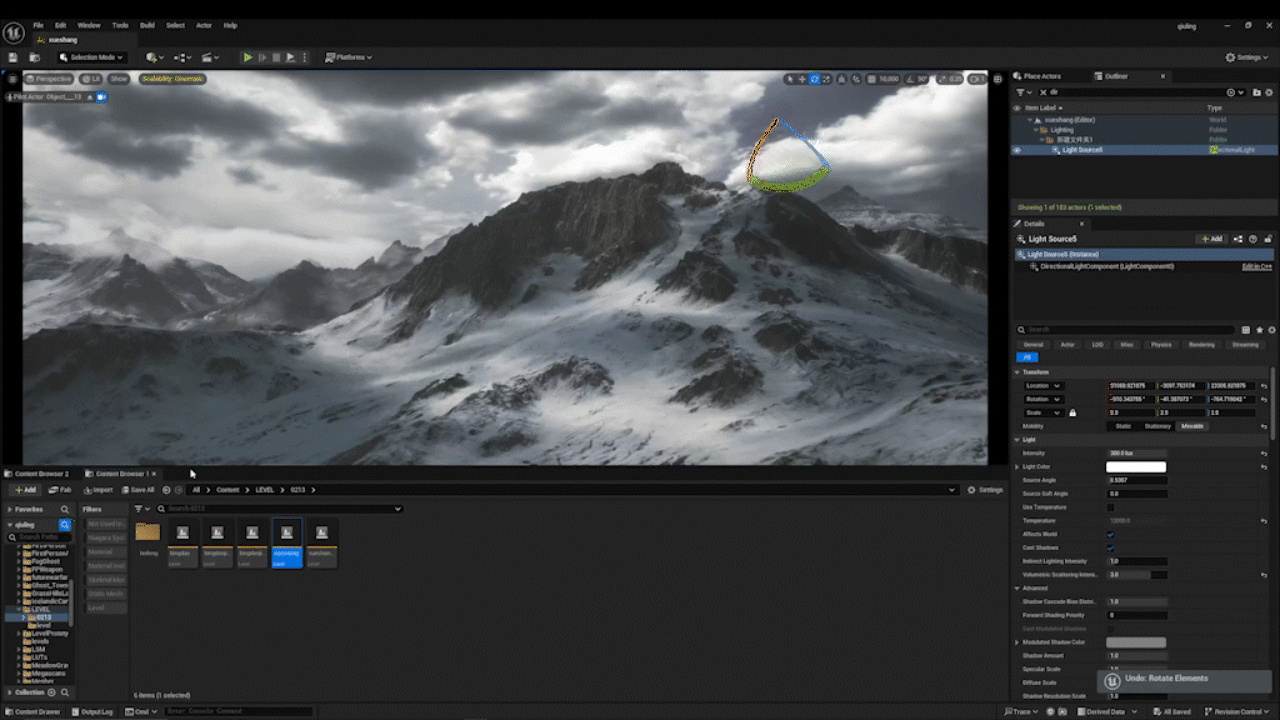Click the blue camera pilot icon

pyautogui.click(x=101, y=97)
